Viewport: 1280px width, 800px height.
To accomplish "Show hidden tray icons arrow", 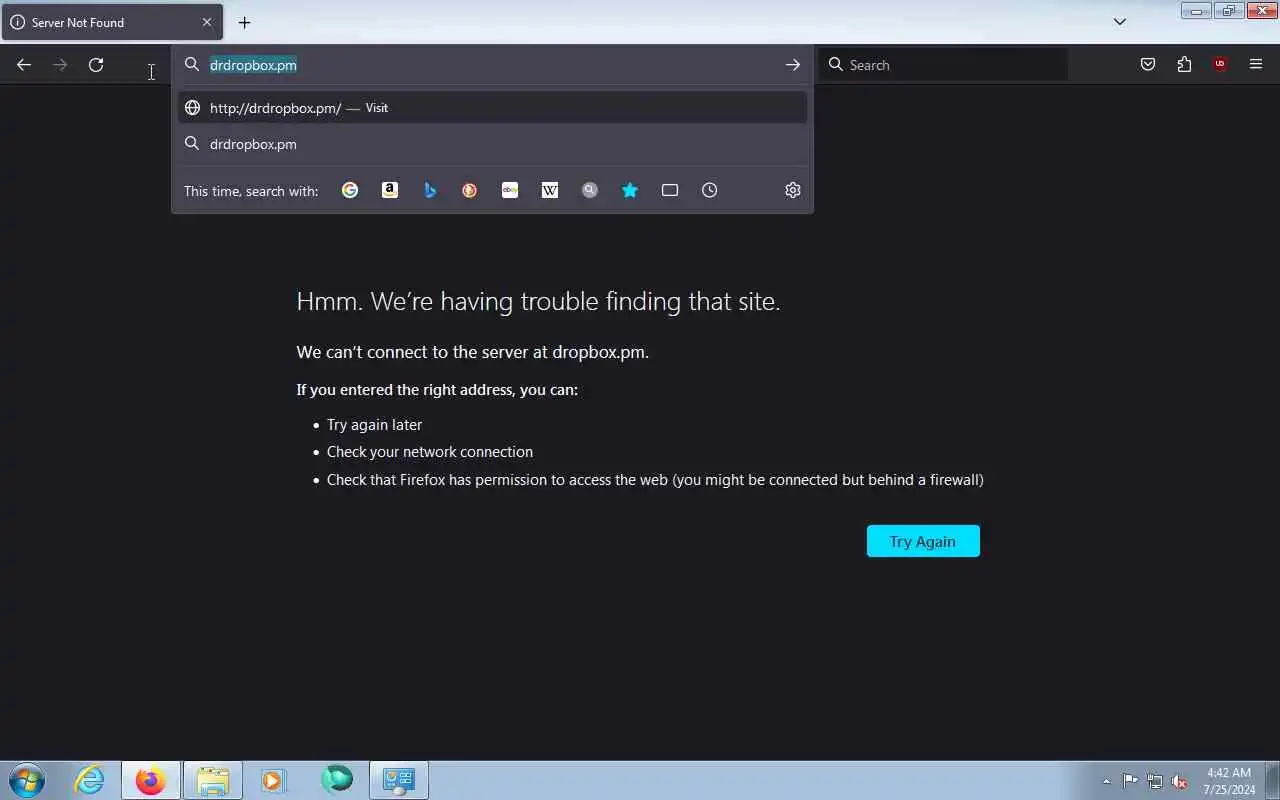I will click(1106, 781).
